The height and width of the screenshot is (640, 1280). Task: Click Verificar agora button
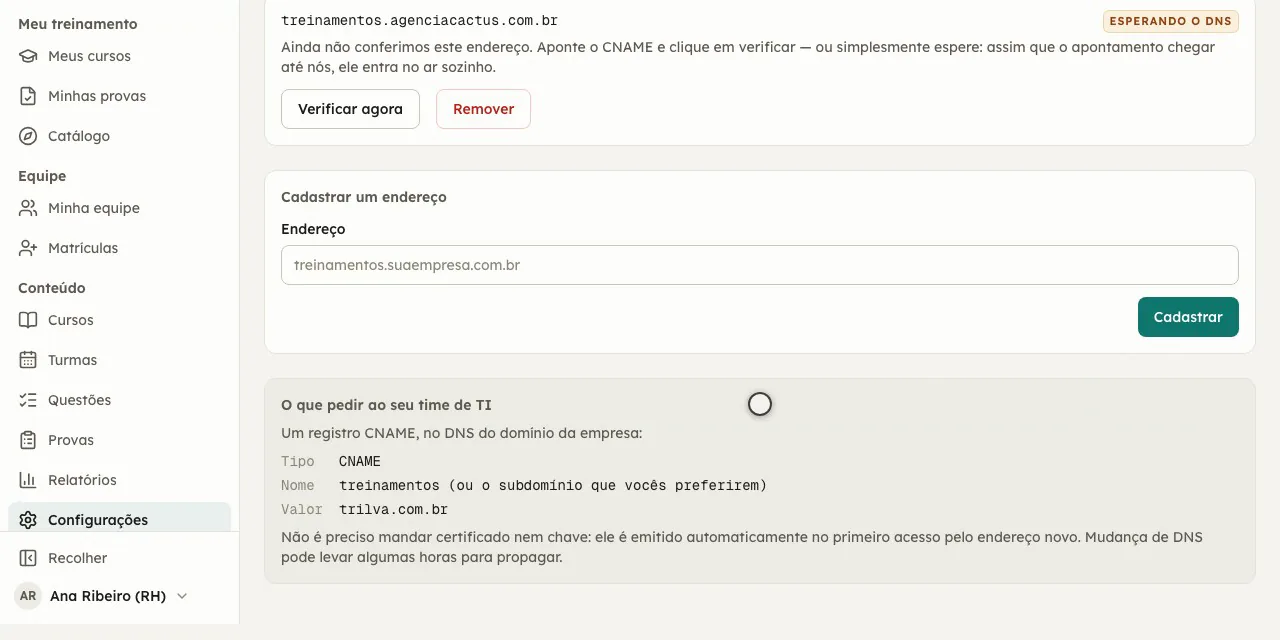coord(350,109)
